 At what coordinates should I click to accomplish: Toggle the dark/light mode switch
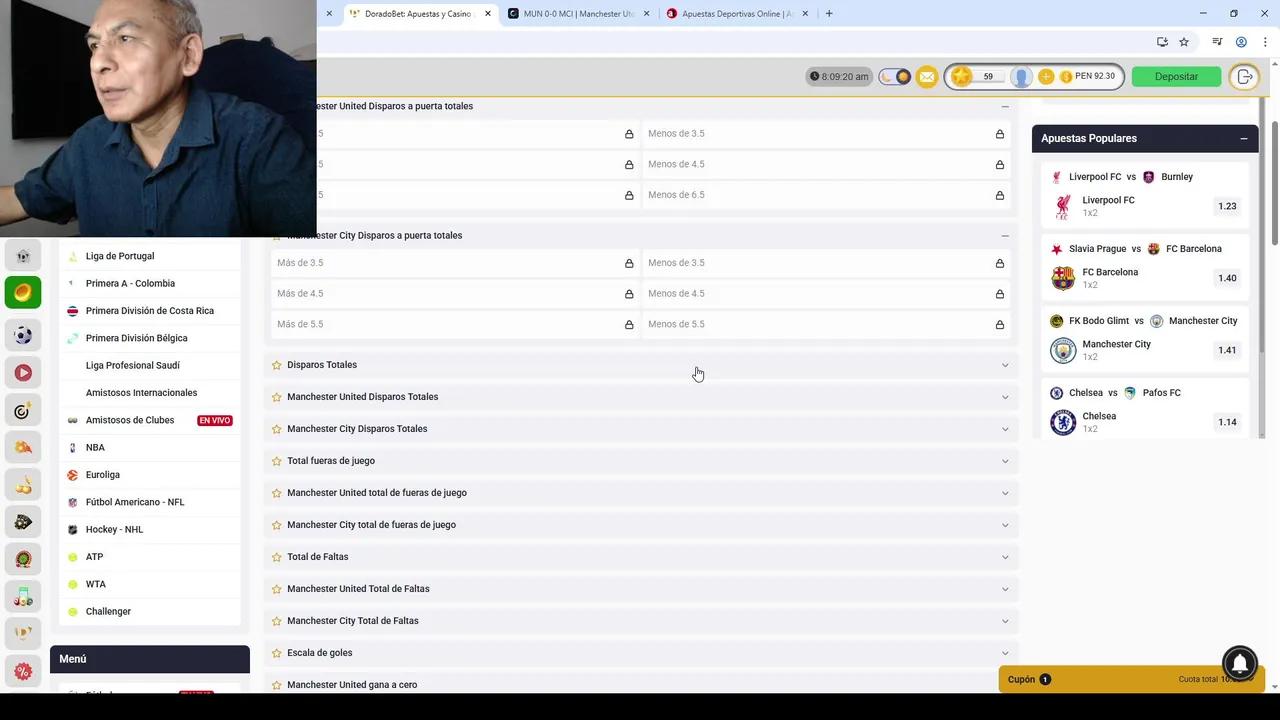coord(895,77)
